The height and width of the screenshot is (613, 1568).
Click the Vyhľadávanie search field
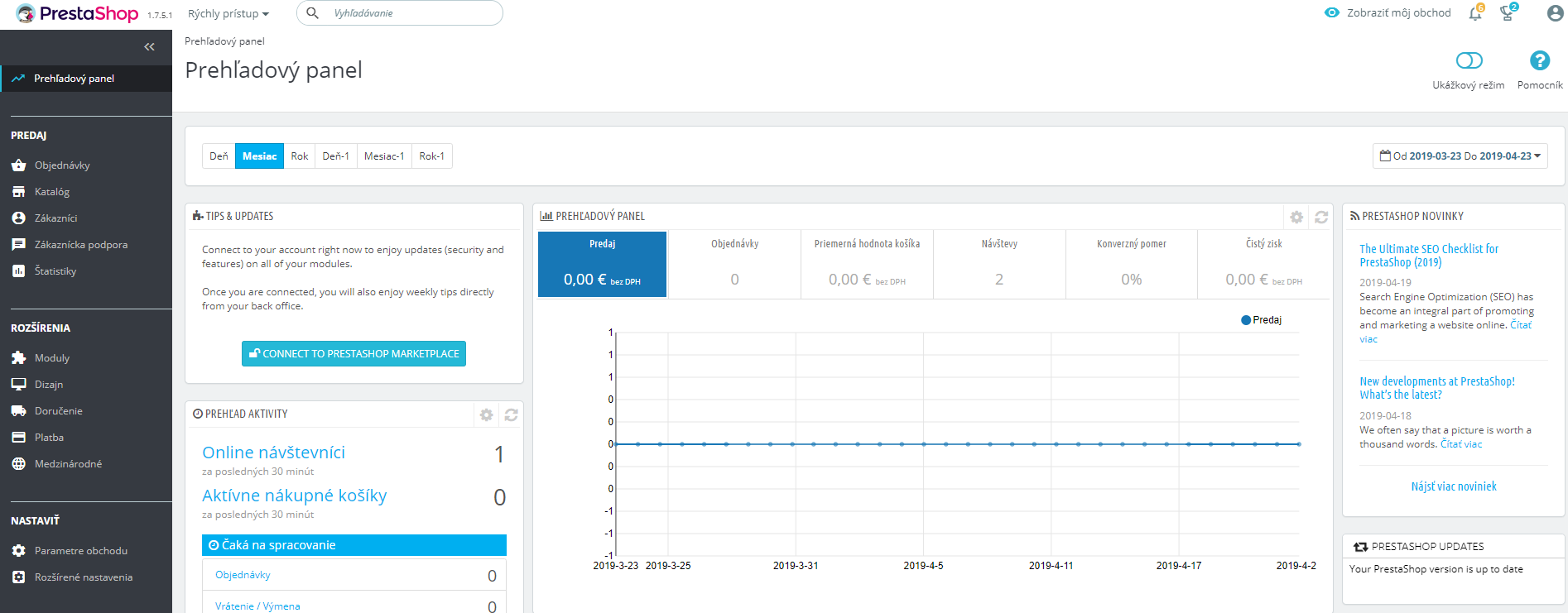(400, 13)
